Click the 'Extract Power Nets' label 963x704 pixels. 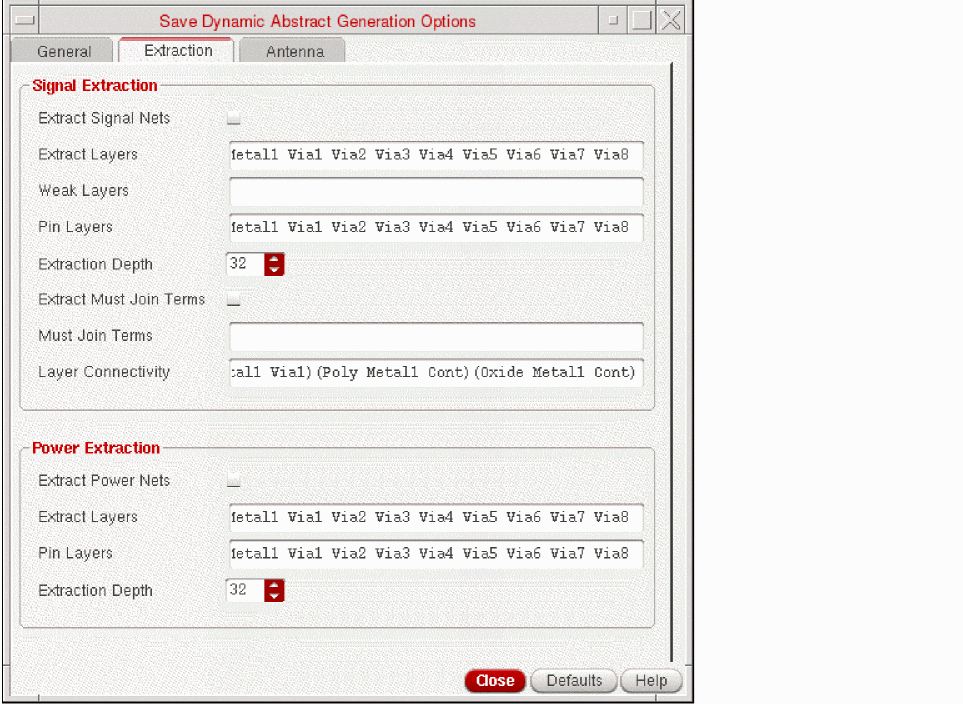coord(104,480)
